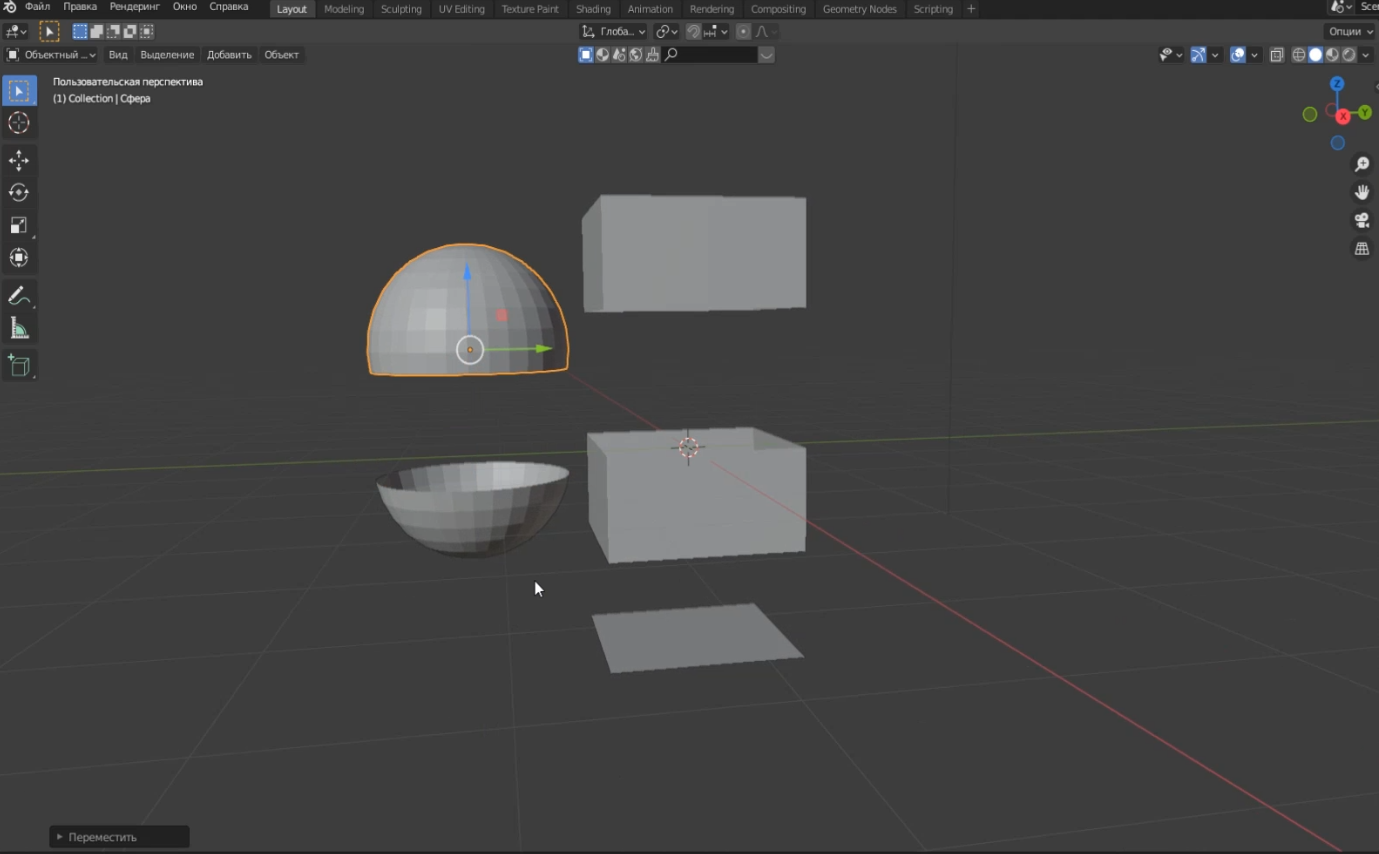This screenshot has width=1379, height=854.
Task: Open the Правка menu
Action: click(x=80, y=7)
